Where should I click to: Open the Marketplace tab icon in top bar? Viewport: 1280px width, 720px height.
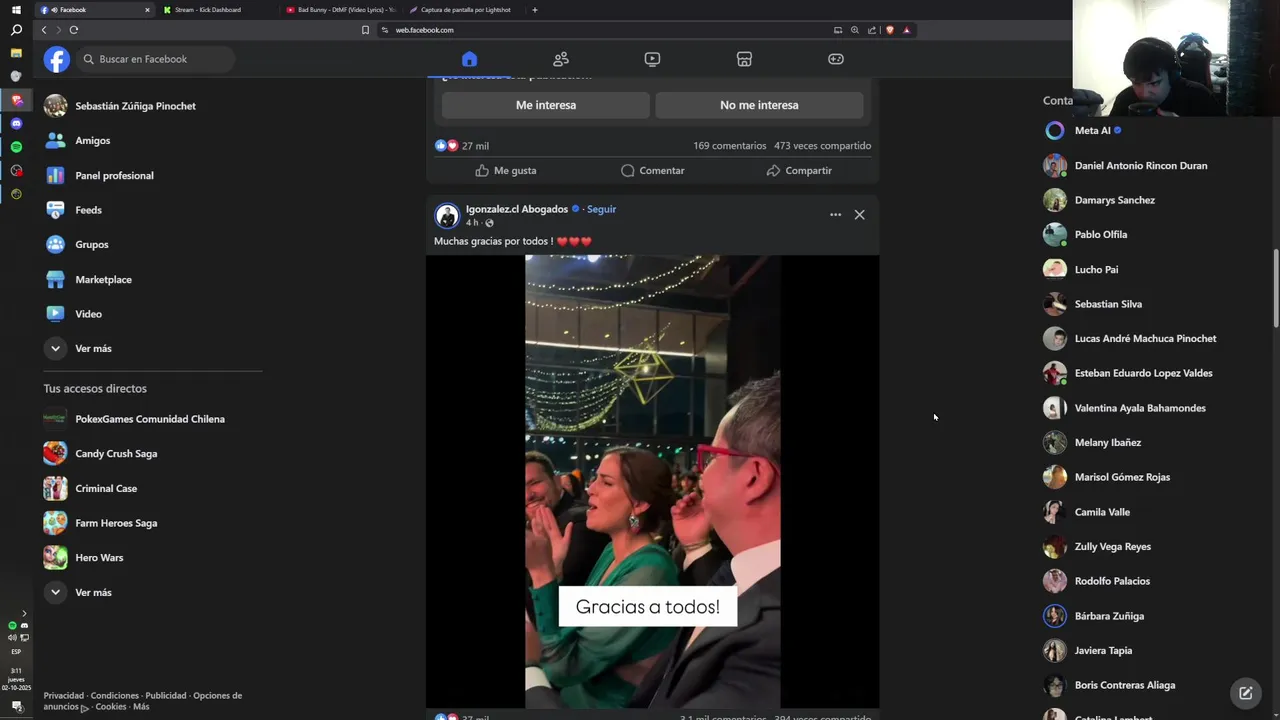click(744, 59)
